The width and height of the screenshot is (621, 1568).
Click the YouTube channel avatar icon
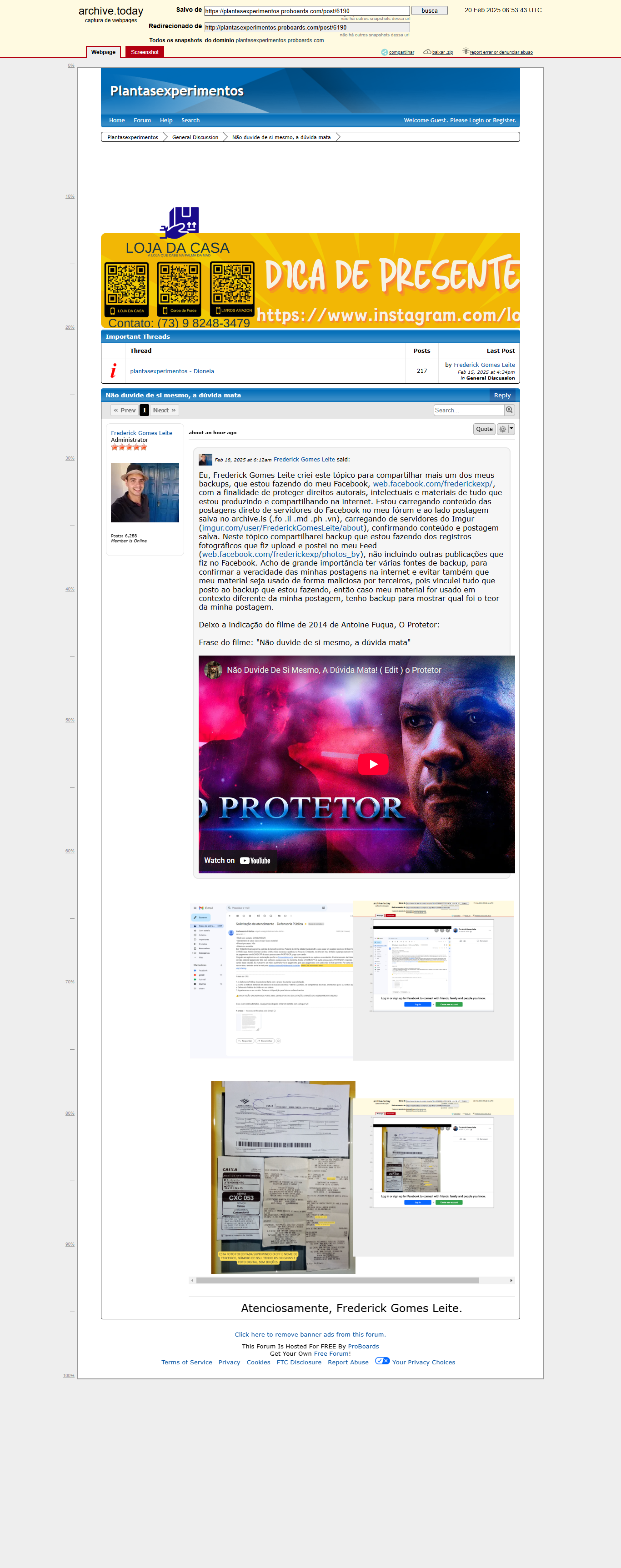213,670
